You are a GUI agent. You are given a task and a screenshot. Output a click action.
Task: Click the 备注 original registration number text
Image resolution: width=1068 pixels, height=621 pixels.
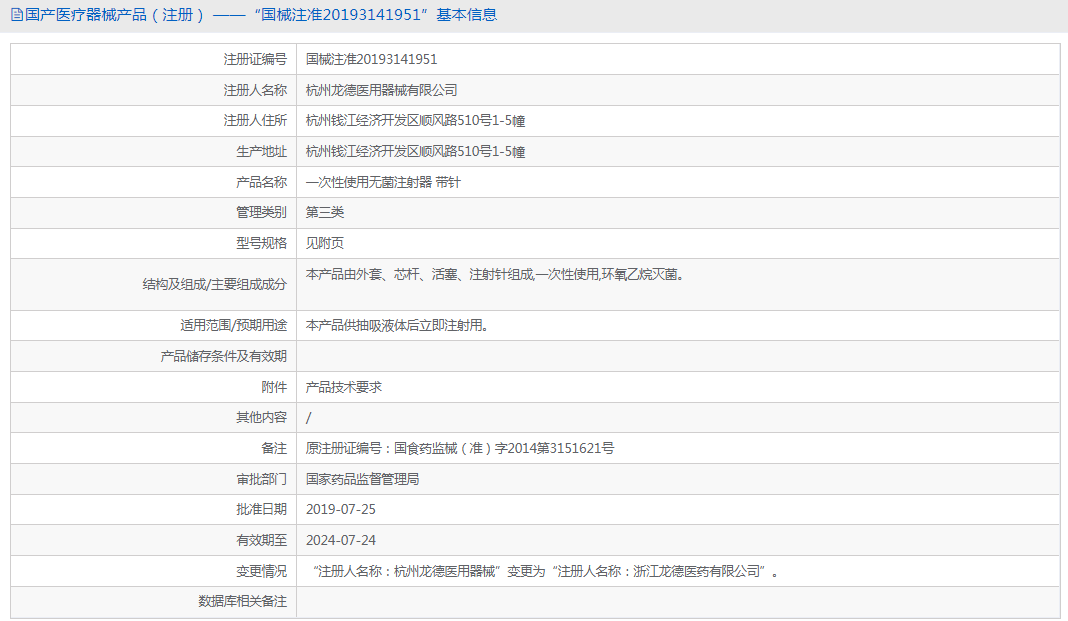tap(460, 448)
